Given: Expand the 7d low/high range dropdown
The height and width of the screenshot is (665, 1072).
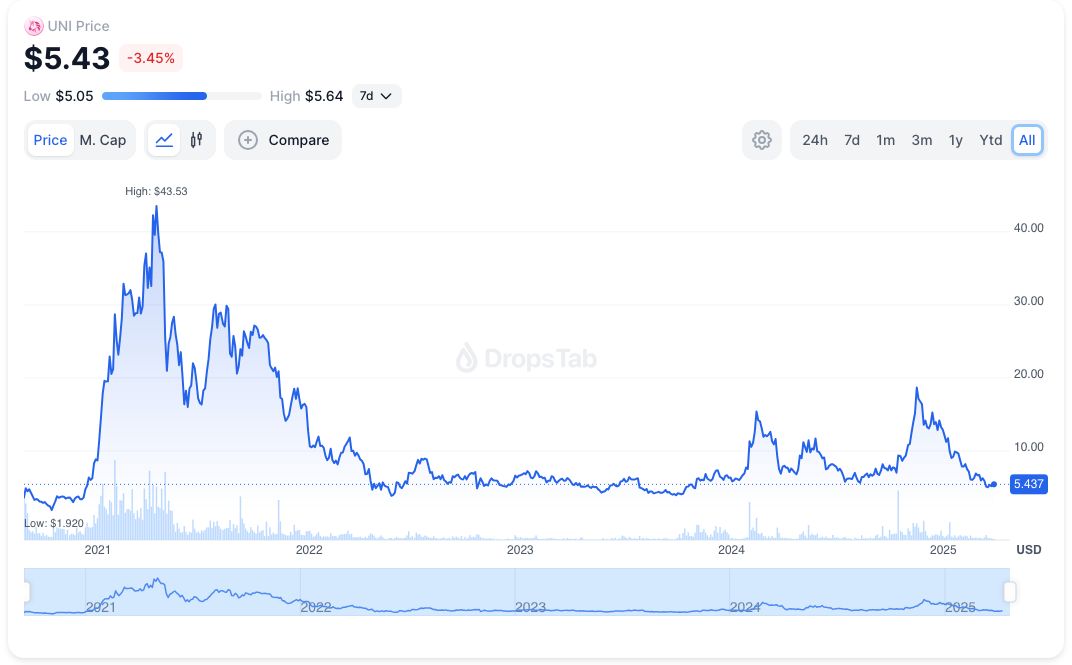Looking at the screenshot, I should pos(378,96).
